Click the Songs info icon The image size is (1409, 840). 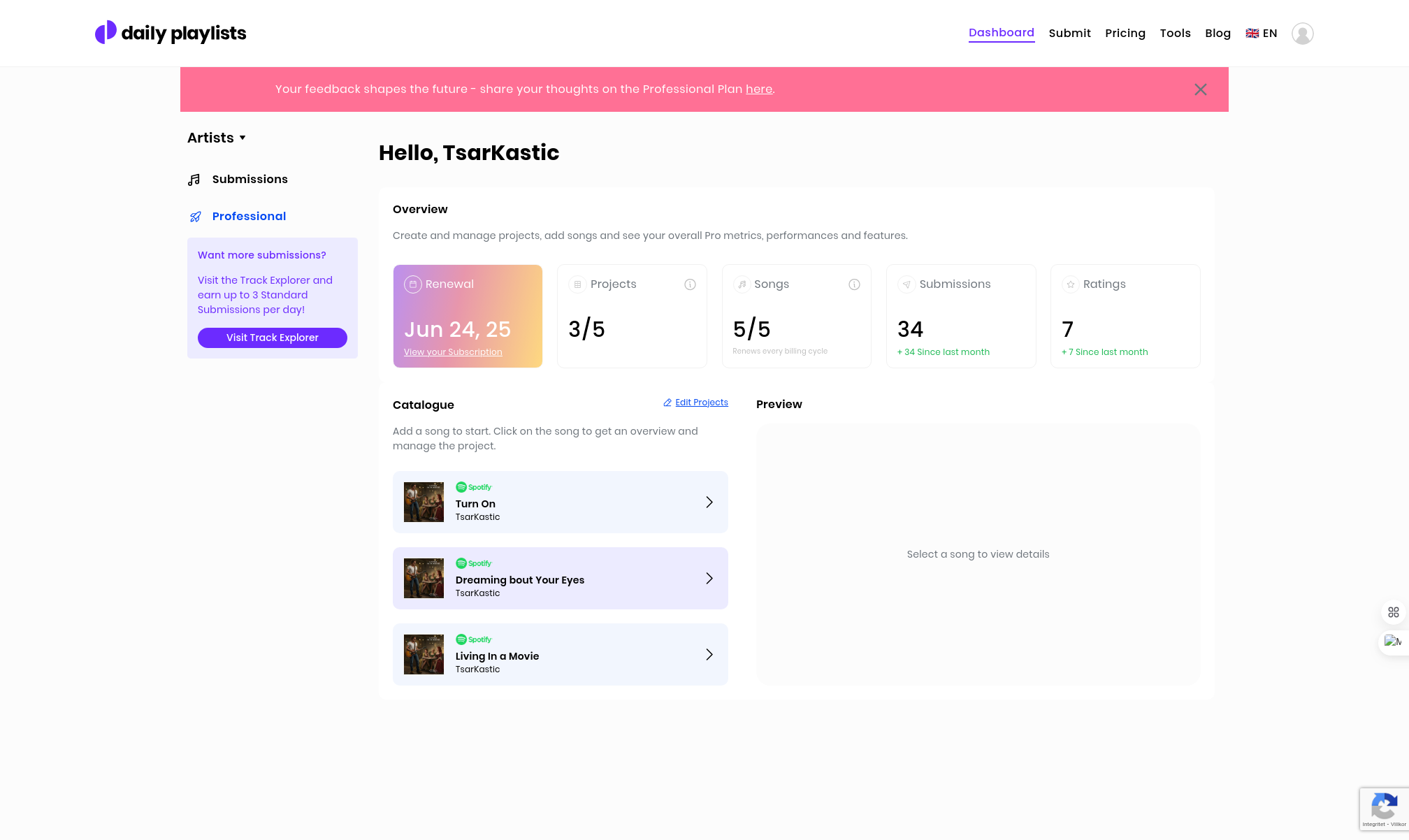(x=854, y=284)
